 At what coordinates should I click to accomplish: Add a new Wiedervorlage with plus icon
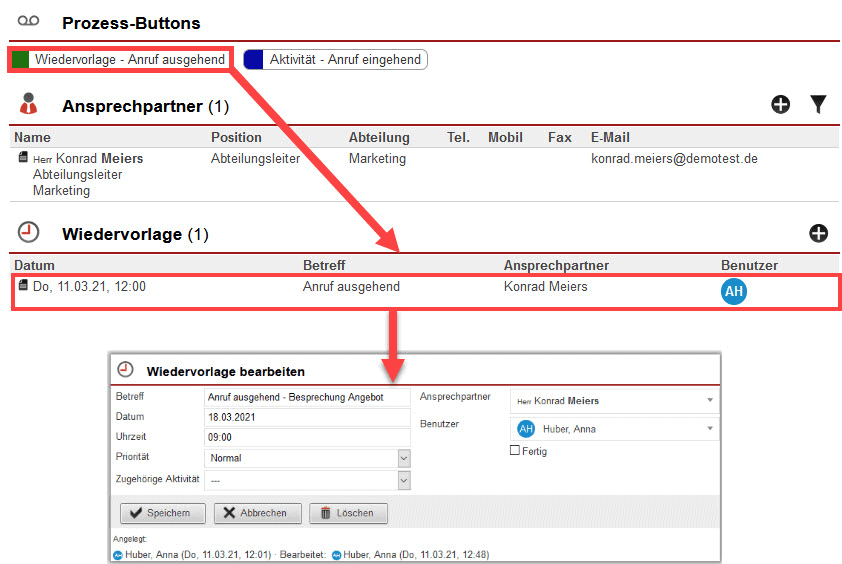point(818,234)
